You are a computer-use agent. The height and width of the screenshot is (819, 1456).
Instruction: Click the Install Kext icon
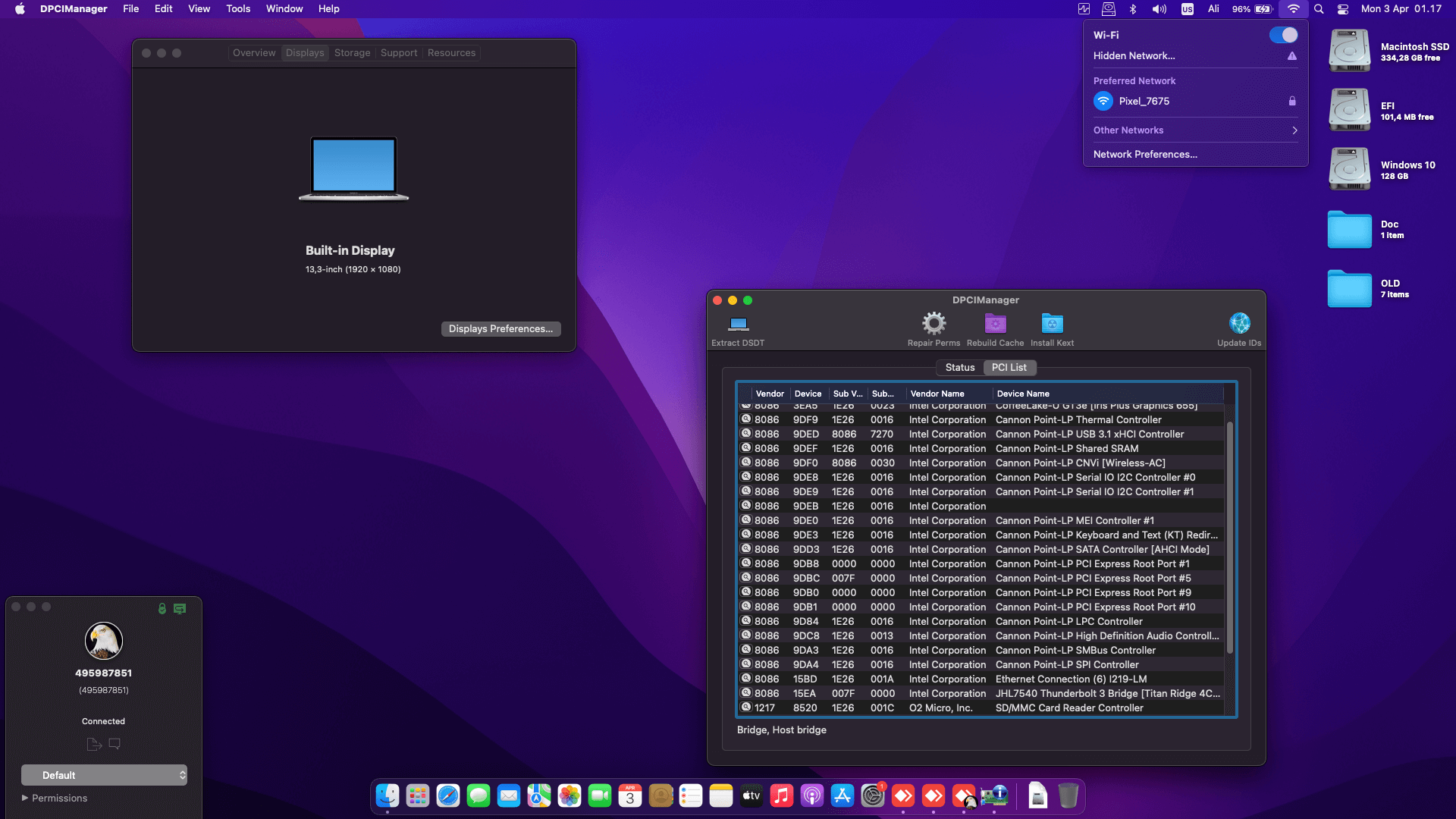1051,324
